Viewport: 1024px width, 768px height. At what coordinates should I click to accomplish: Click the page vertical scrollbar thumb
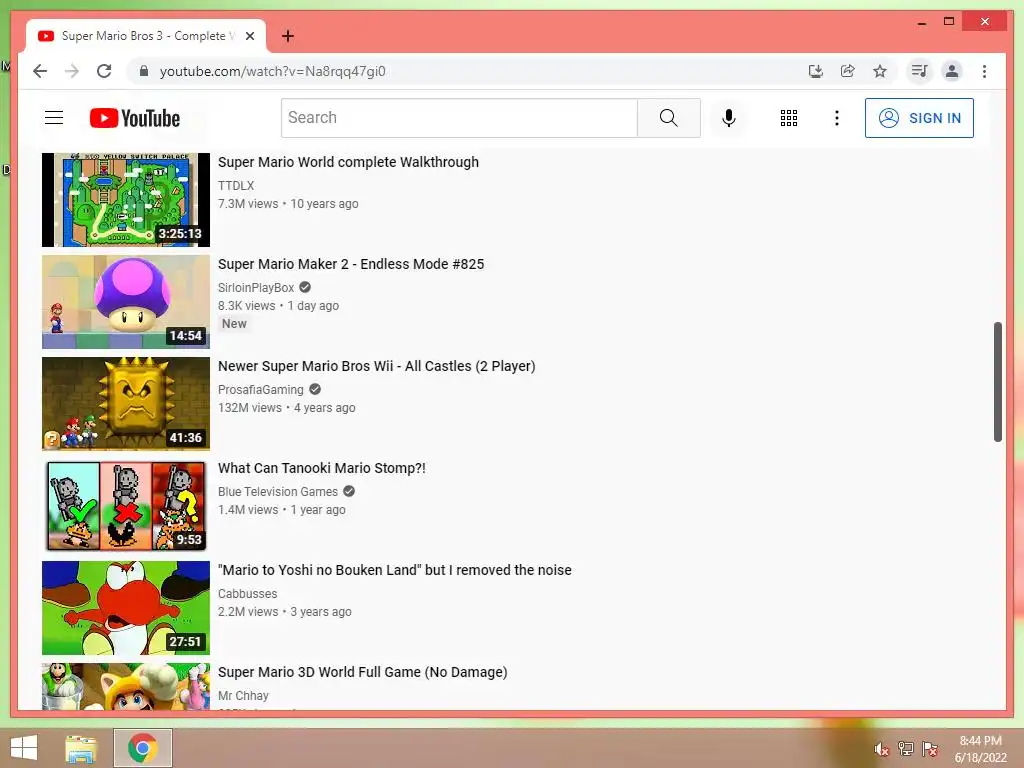tap(997, 381)
